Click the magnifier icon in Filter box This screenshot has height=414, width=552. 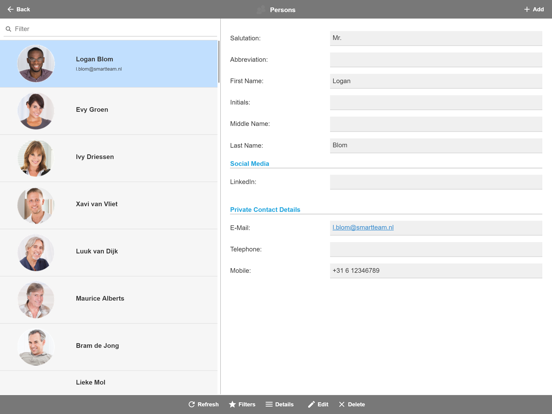pyautogui.click(x=8, y=29)
